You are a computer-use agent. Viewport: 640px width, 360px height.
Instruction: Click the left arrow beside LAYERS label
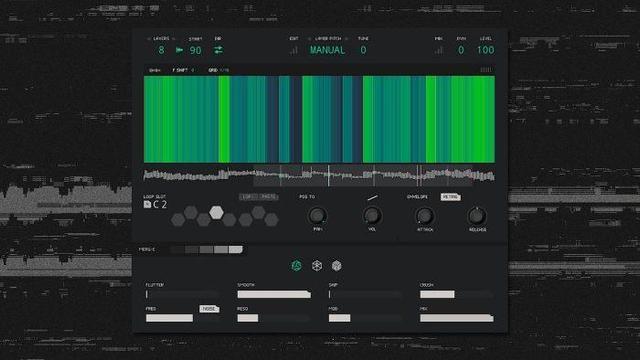pyautogui.click(x=148, y=39)
